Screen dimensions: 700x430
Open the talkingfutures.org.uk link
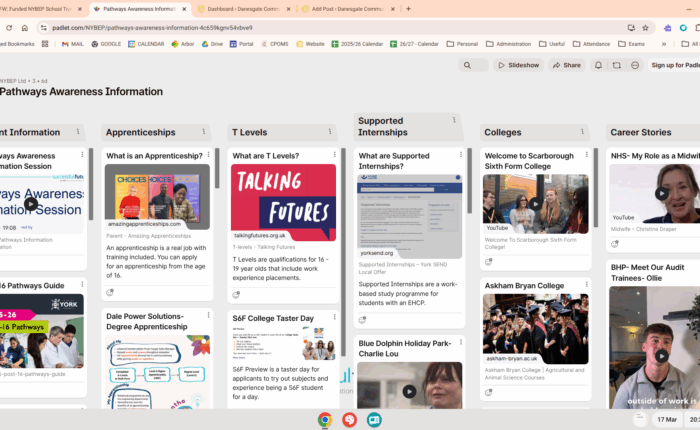pos(260,235)
